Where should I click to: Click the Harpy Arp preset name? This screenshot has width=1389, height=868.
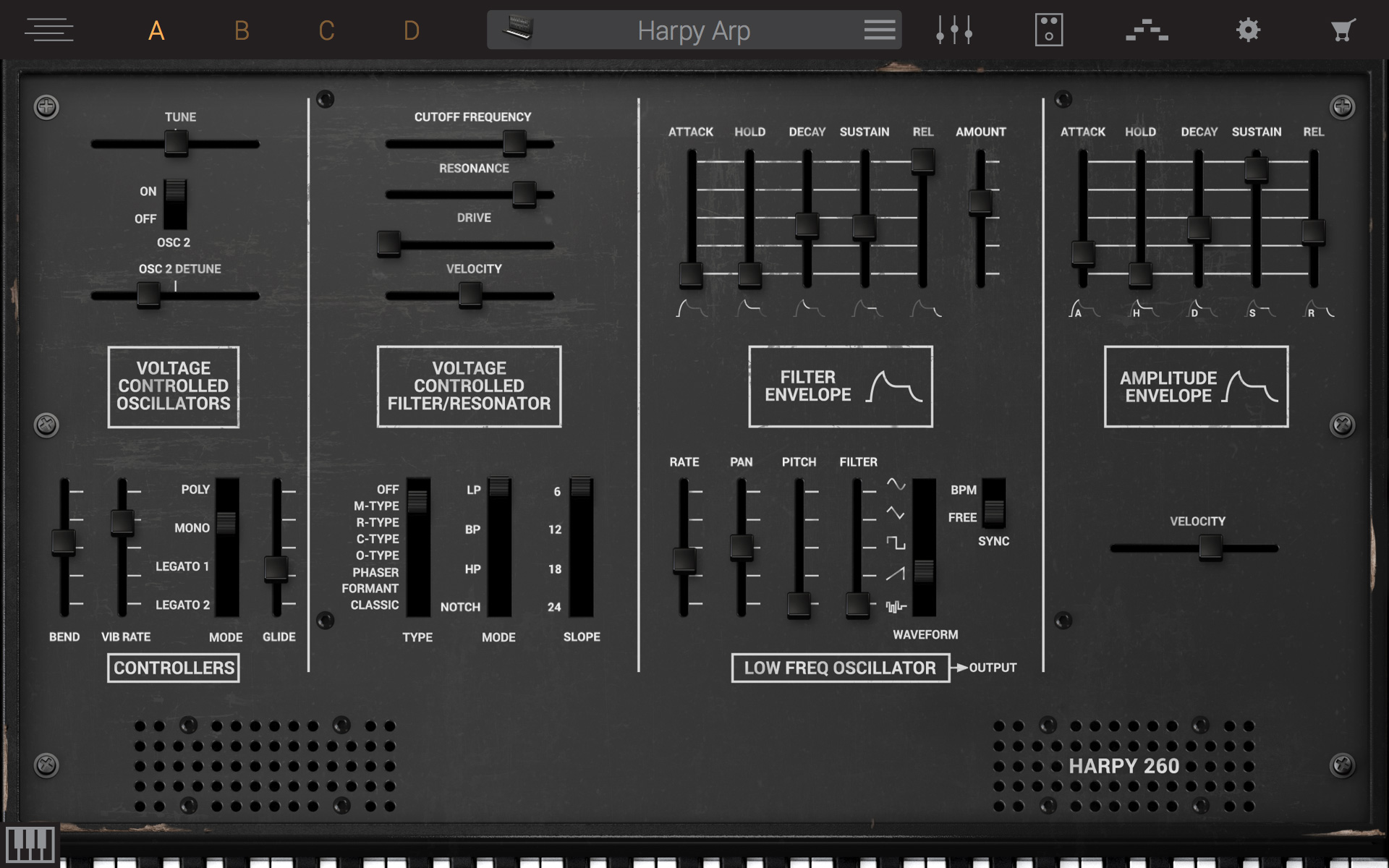point(693,30)
